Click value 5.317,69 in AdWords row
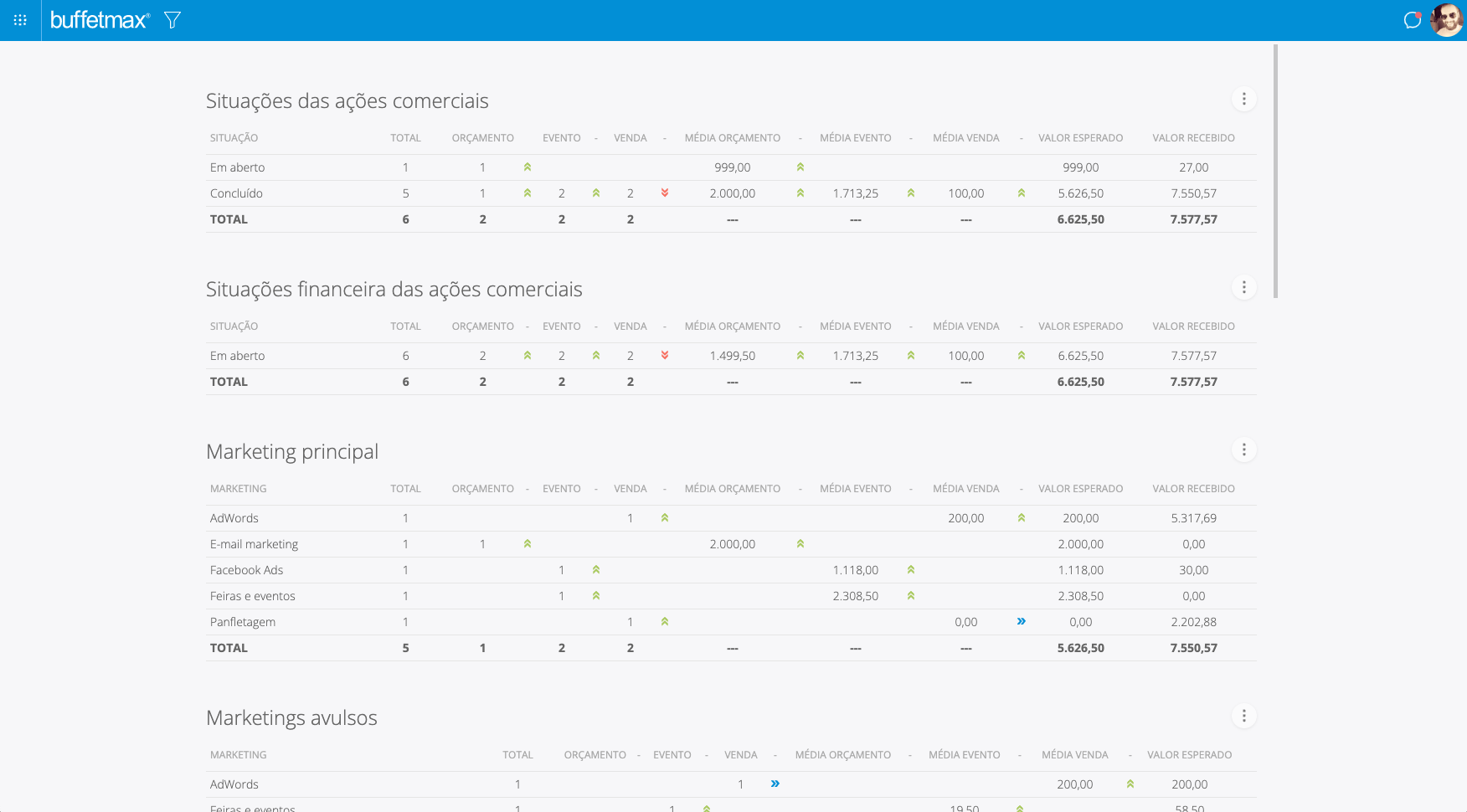The width and height of the screenshot is (1467, 812). [x=1193, y=518]
